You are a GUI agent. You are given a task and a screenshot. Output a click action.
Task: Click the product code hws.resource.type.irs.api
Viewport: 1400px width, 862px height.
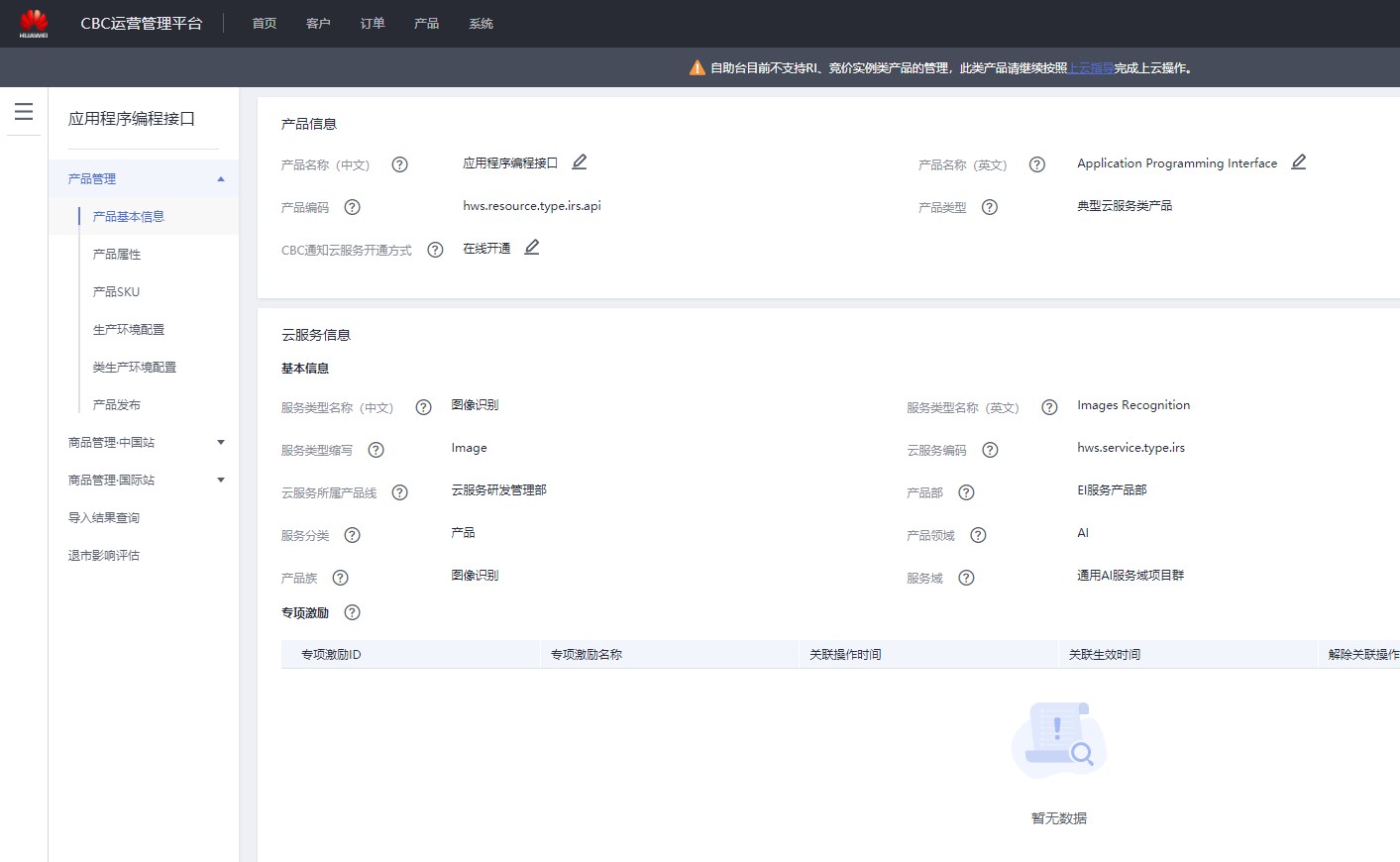pyautogui.click(x=532, y=206)
